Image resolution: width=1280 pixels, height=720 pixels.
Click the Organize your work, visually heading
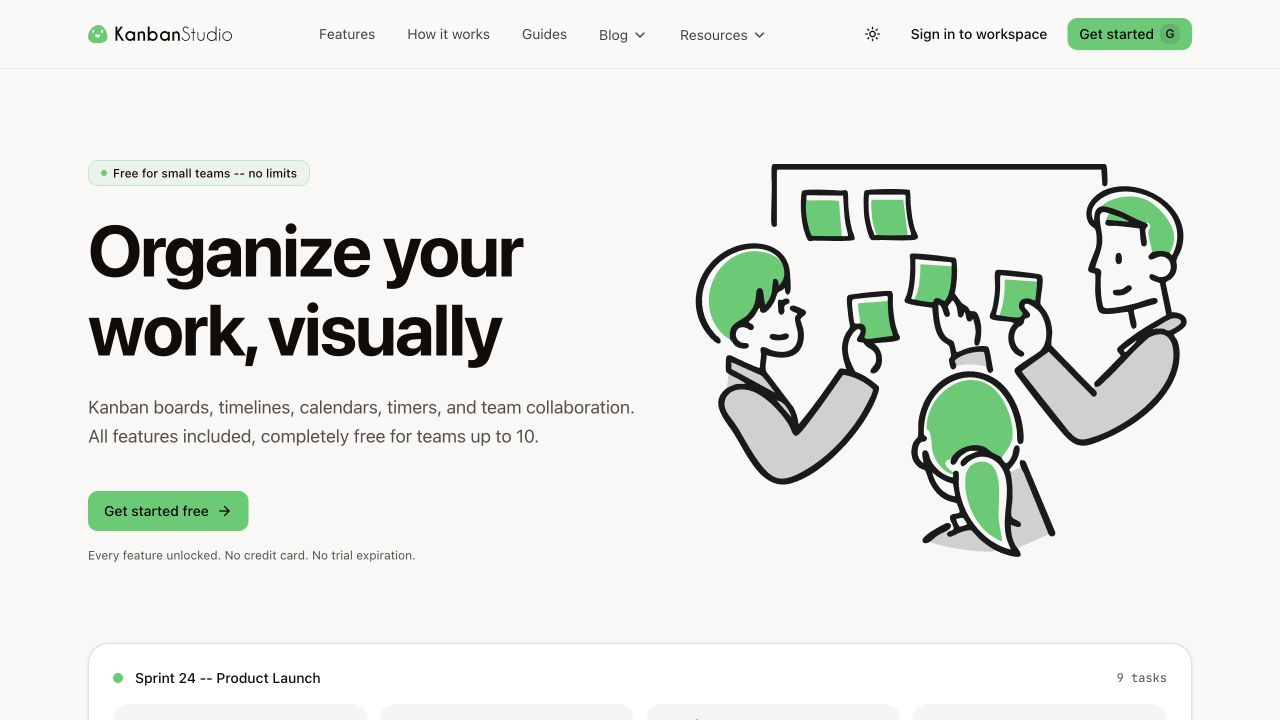click(x=306, y=291)
